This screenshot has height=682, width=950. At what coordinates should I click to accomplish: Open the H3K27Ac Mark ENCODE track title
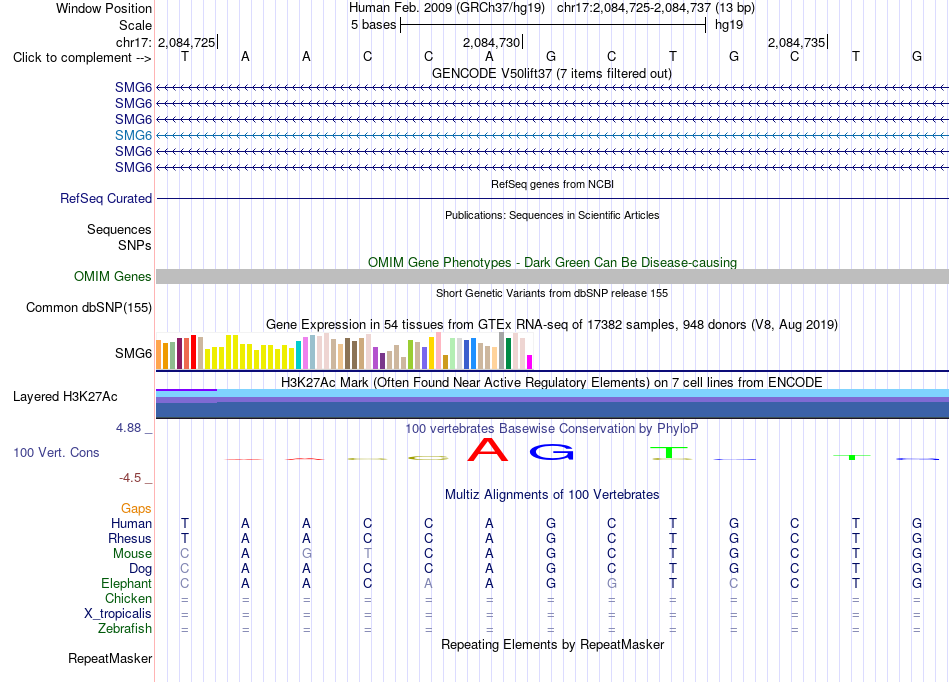551,382
